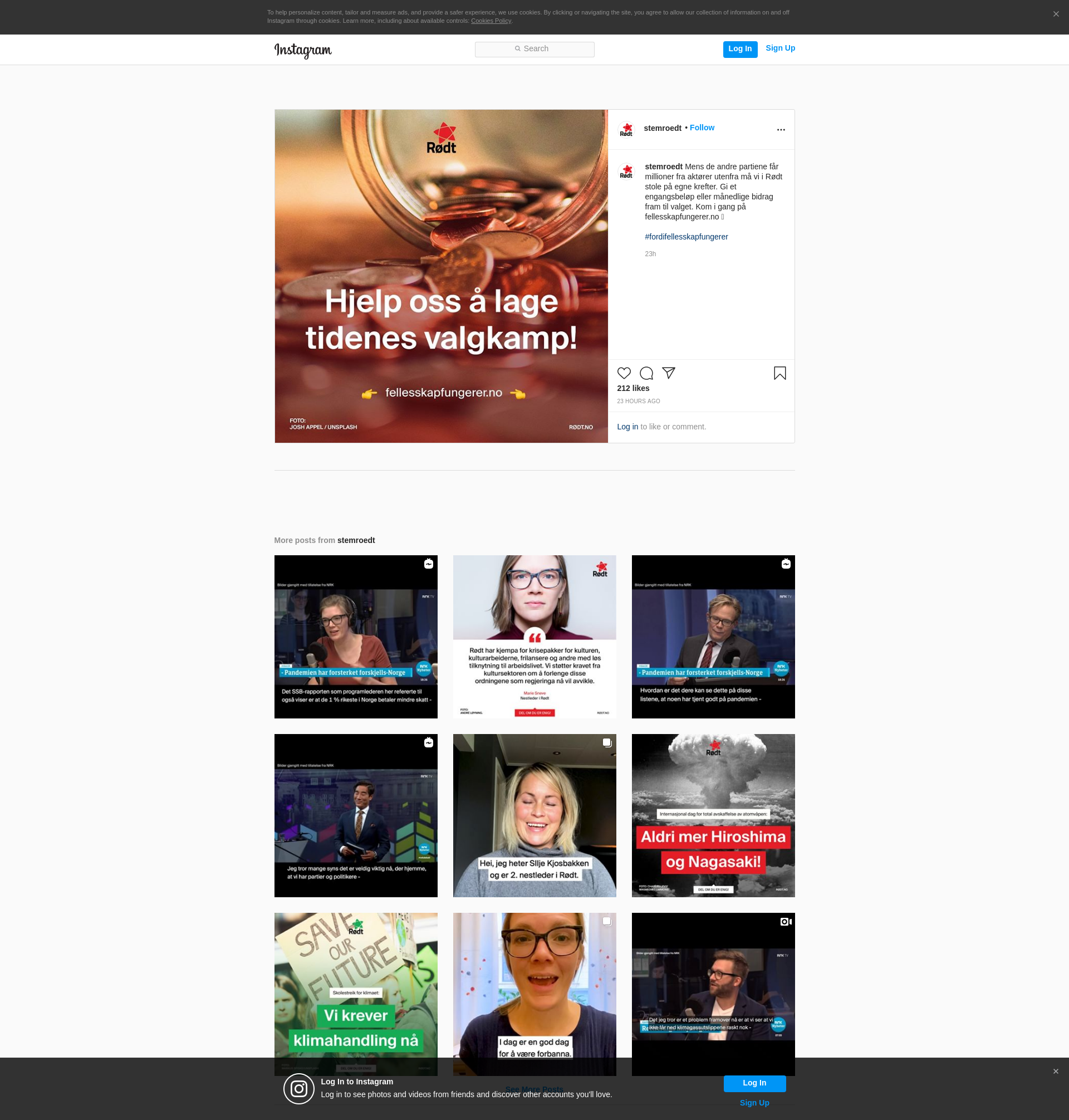Image resolution: width=1069 pixels, height=1120 pixels.
Task: Open stemroedt profile from More posts heading
Action: tap(356, 540)
